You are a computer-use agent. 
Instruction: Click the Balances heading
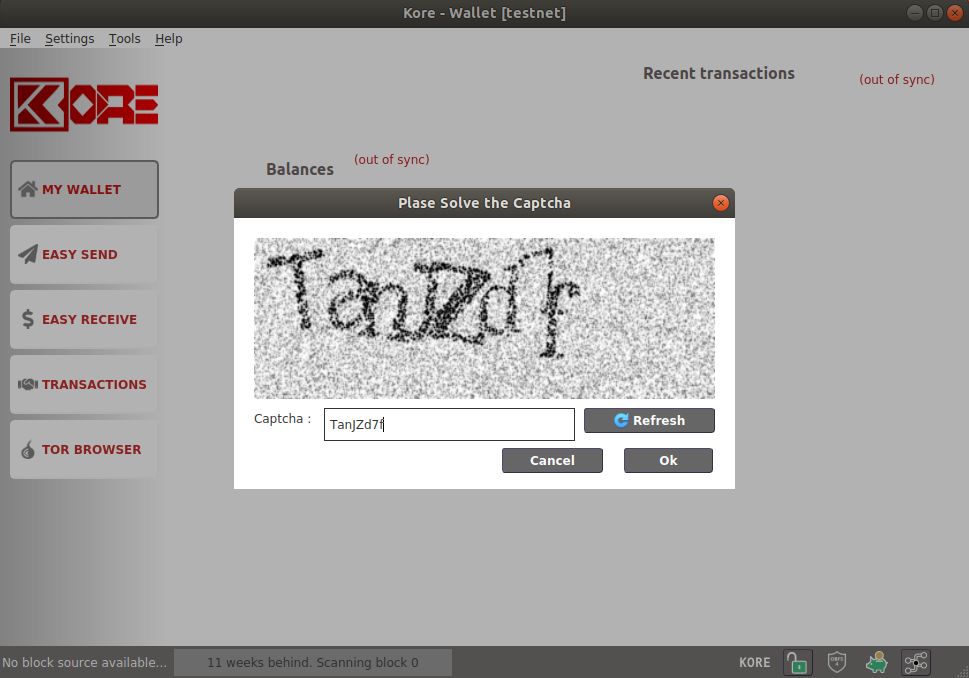point(300,169)
